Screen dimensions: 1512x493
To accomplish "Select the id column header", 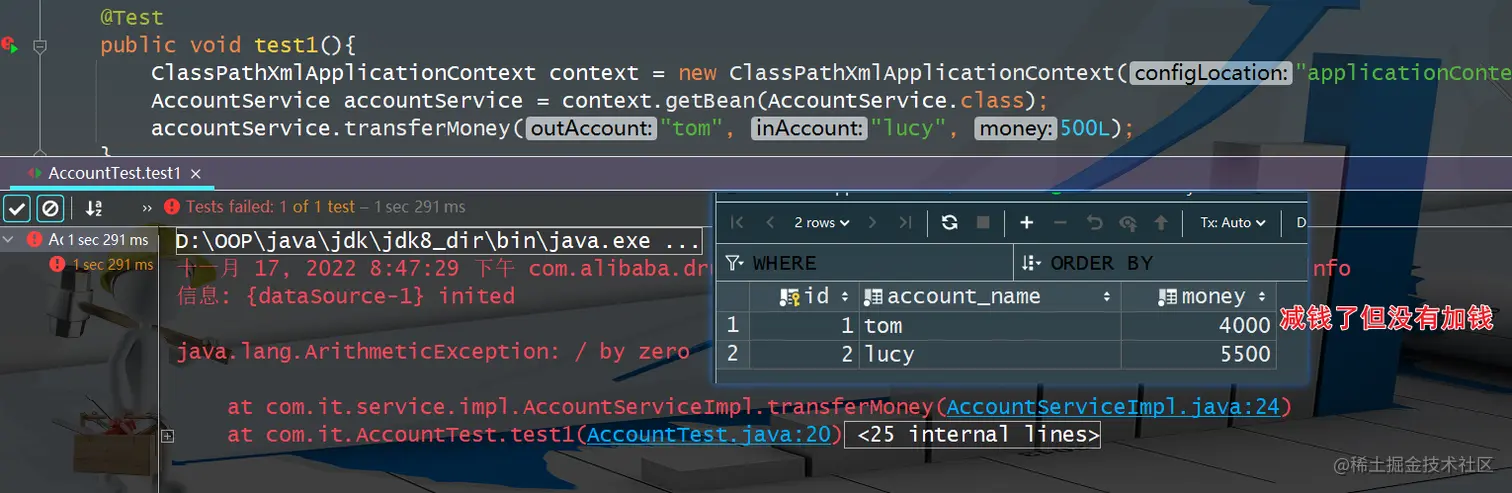I will click(x=804, y=297).
